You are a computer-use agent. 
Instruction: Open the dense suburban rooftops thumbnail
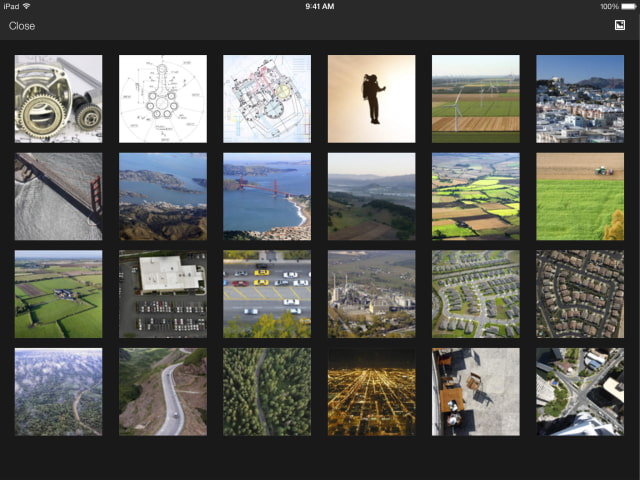point(580,294)
